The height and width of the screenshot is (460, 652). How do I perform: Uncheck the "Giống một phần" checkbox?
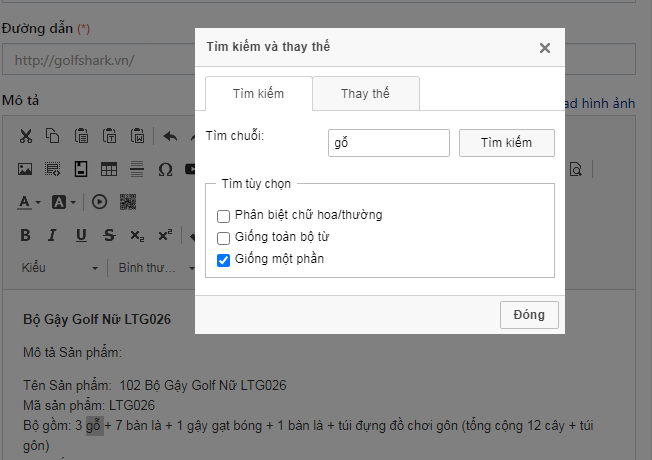pos(224,260)
